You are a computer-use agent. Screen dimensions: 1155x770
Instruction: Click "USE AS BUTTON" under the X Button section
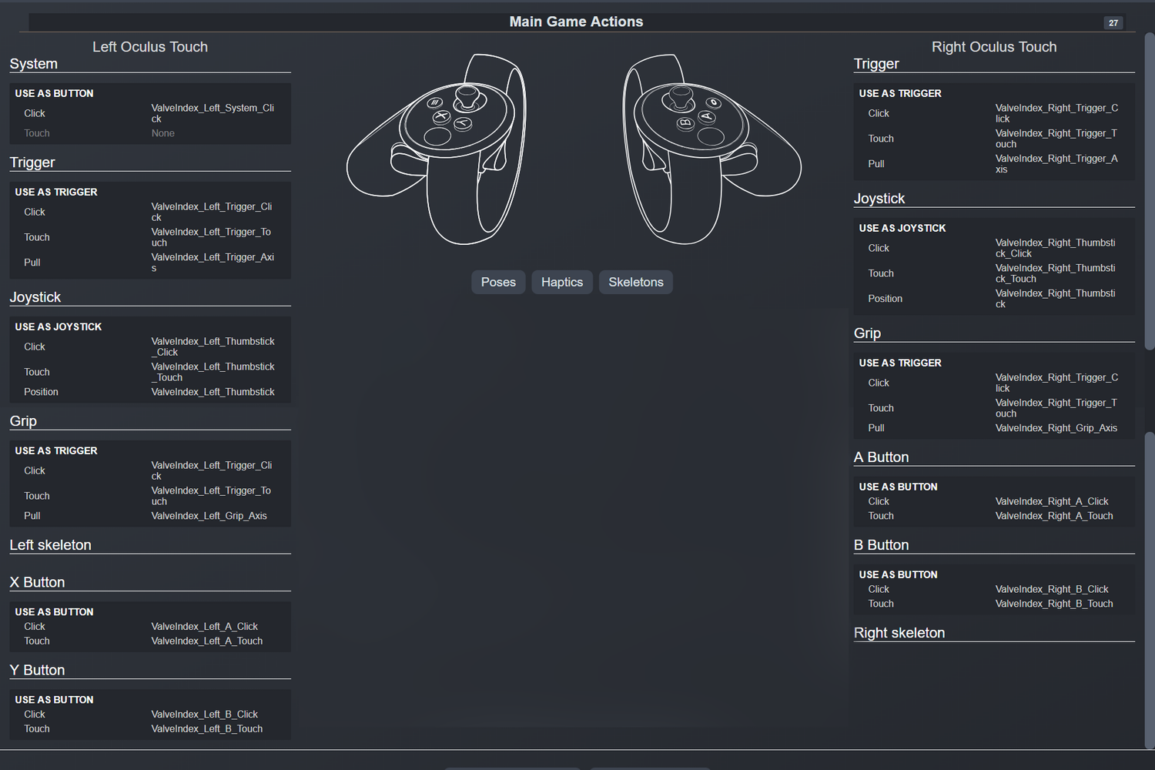[54, 612]
